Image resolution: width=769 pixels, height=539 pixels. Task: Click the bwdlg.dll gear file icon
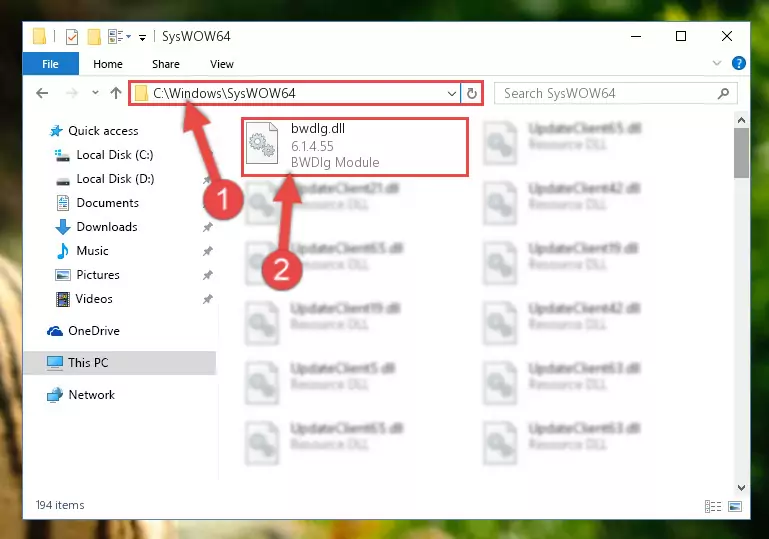point(262,144)
